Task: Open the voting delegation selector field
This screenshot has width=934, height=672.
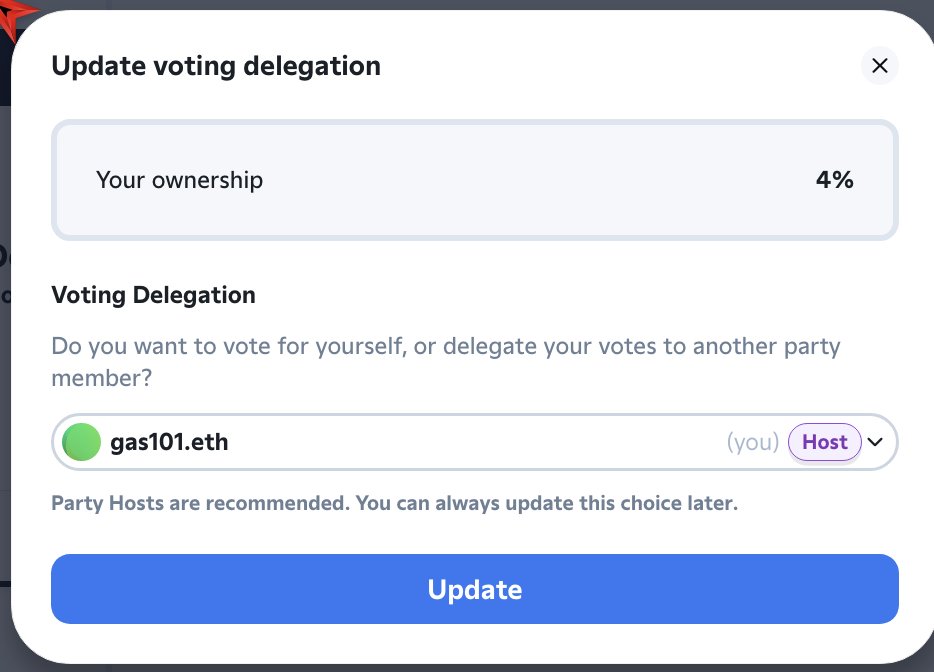Action: [474, 442]
